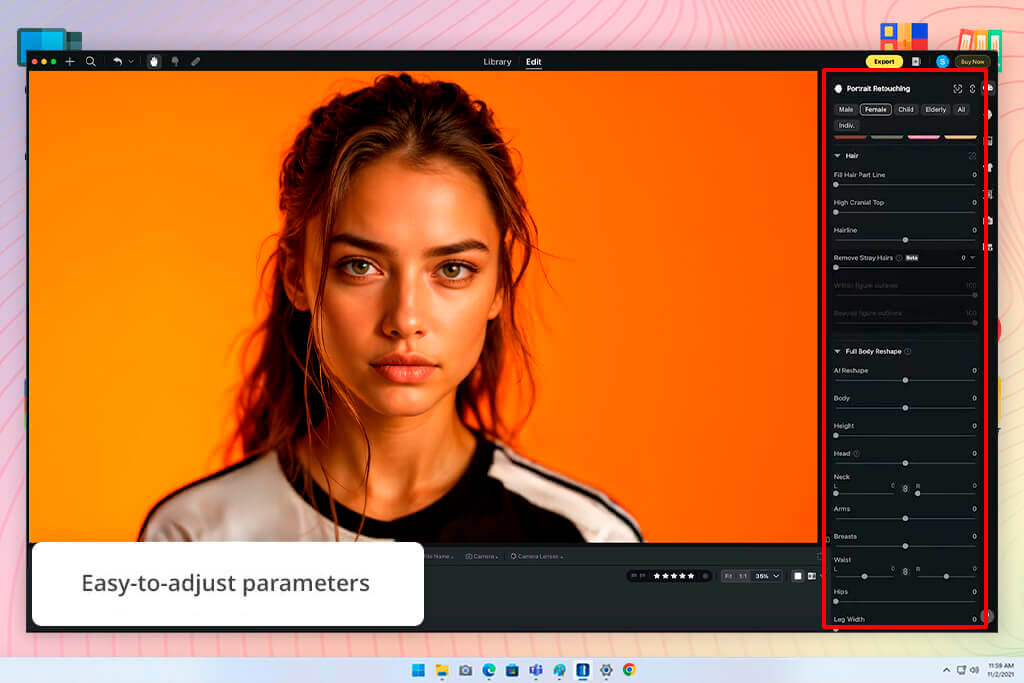Open Microsoft Edge from the taskbar

488,670
